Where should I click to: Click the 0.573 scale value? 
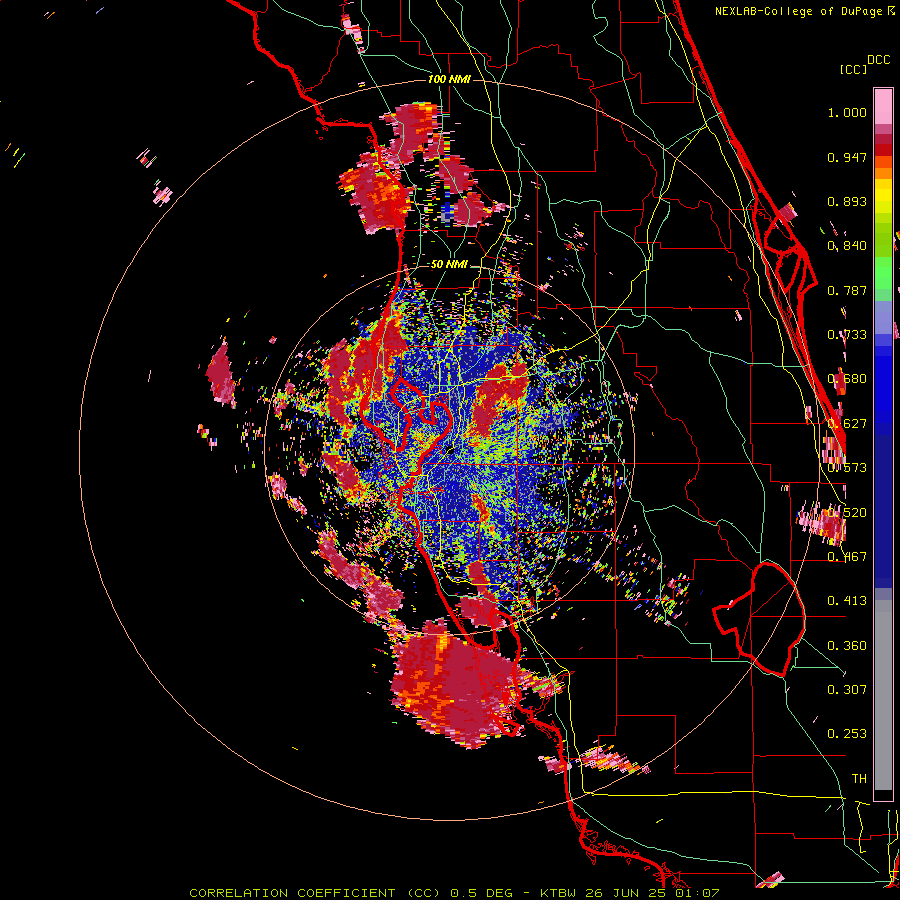click(847, 468)
